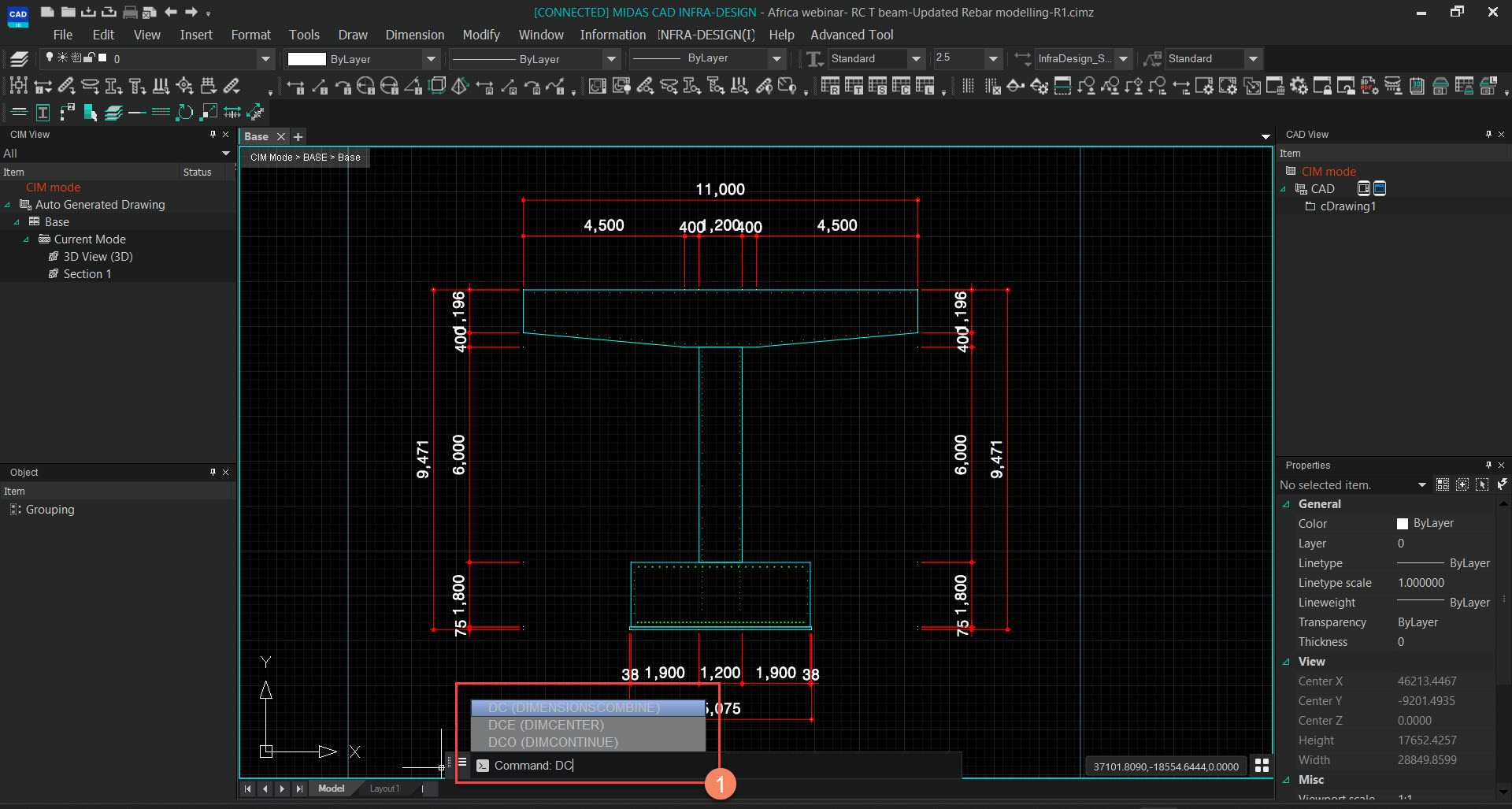The width and height of the screenshot is (1512, 809).
Task: Click the white ByLayer color swatch in toolbar
Action: tap(306, 59)
